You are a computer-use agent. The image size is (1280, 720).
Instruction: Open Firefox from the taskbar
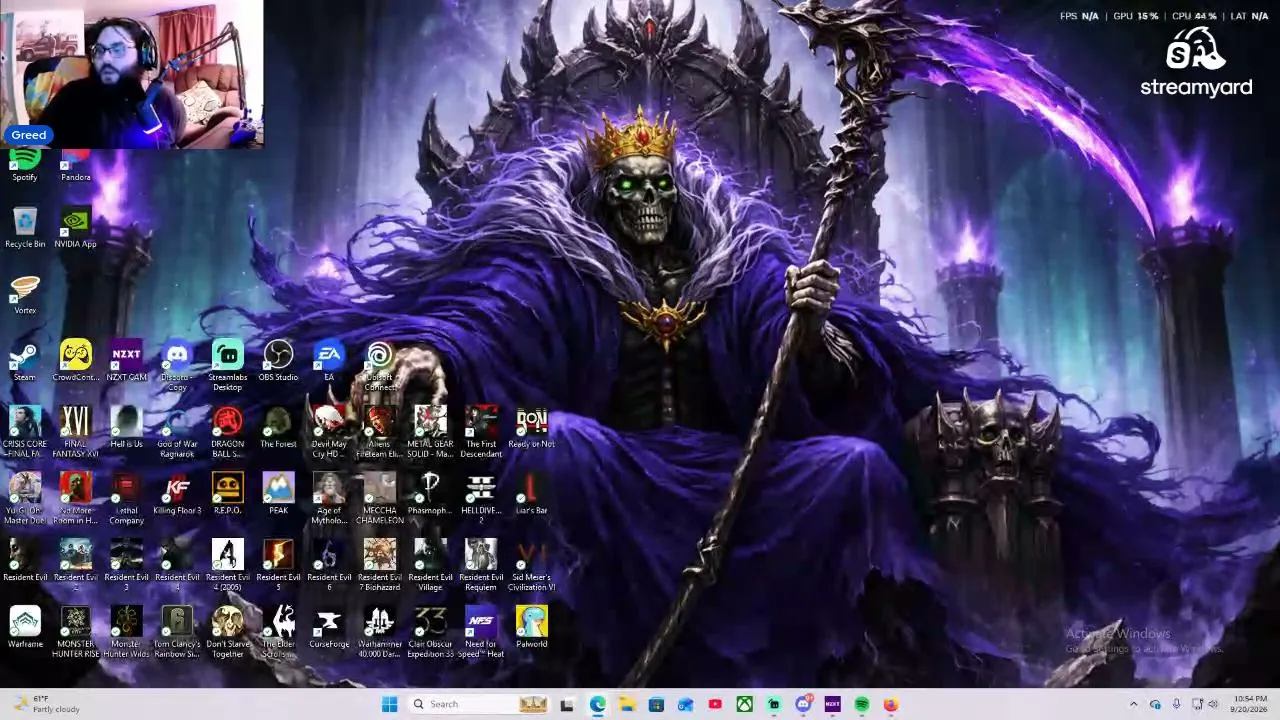tap(891, 704)
